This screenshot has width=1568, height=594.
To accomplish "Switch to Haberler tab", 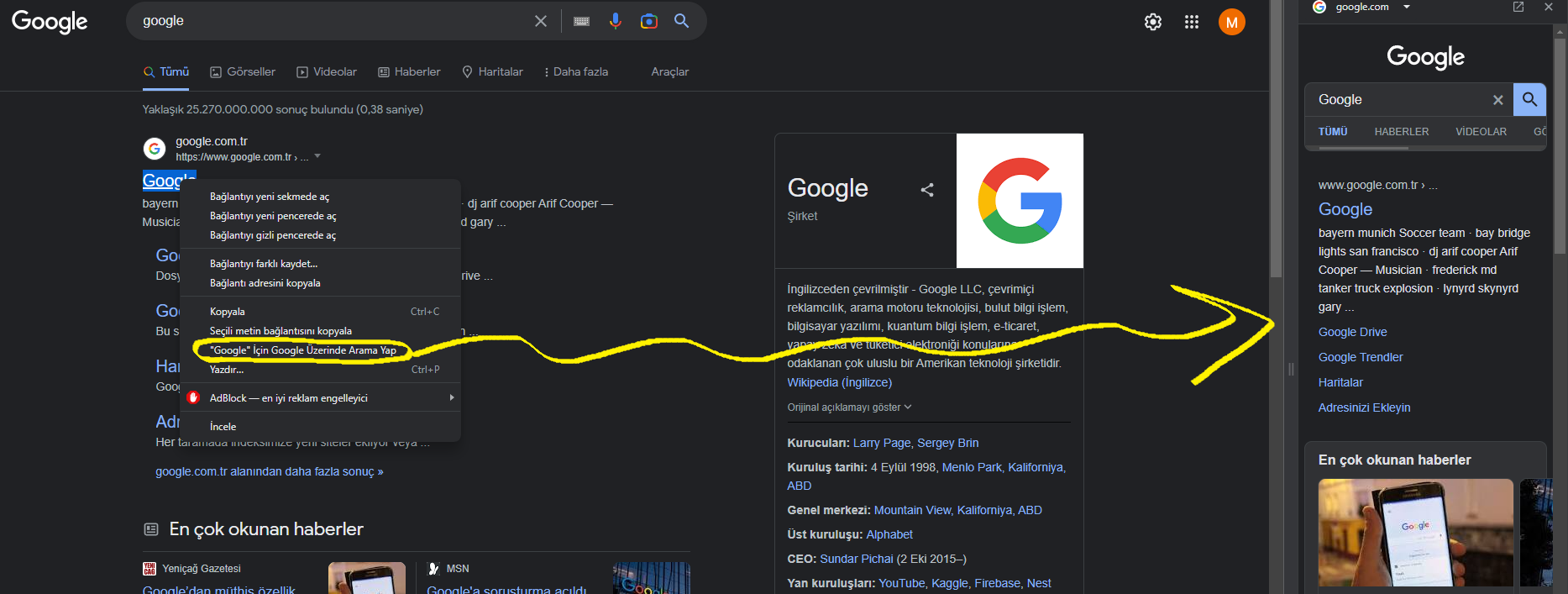I will click(409, 71).
